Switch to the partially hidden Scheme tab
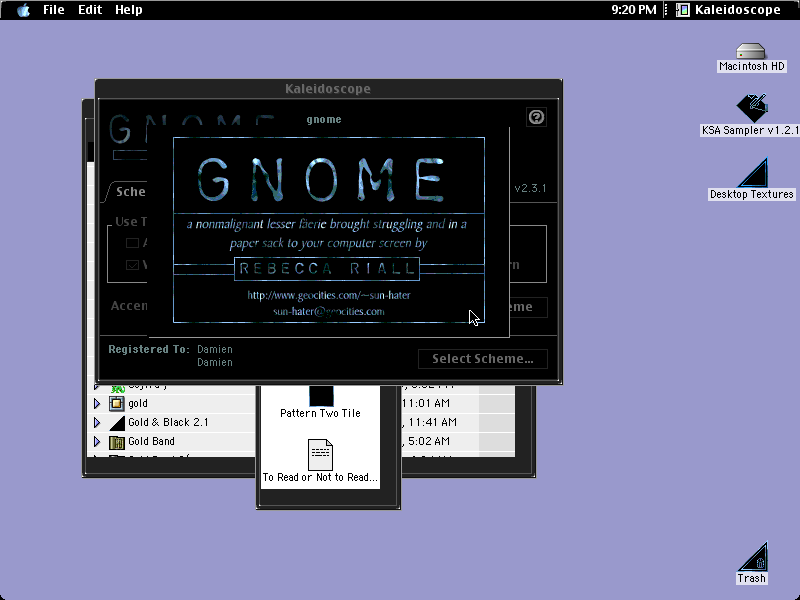 coord(127,192)
